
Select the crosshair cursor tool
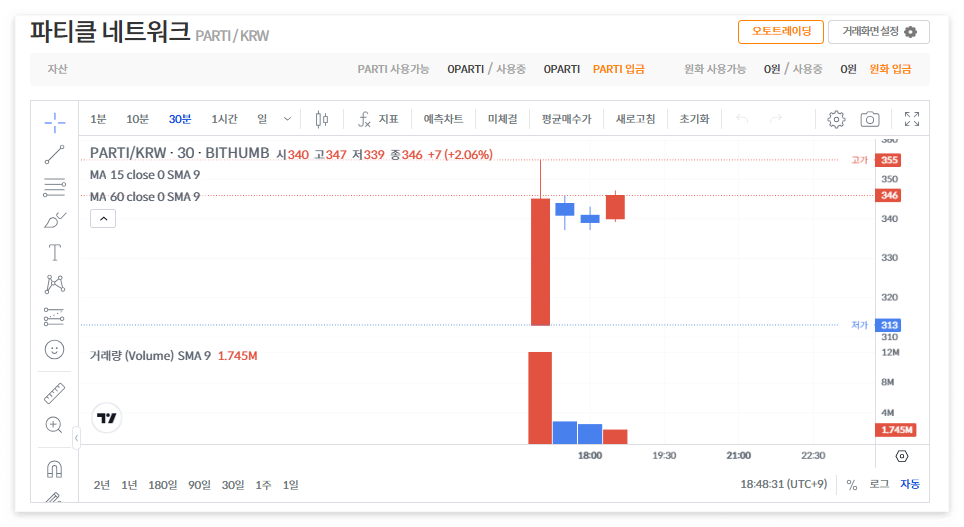pos(55,122)
